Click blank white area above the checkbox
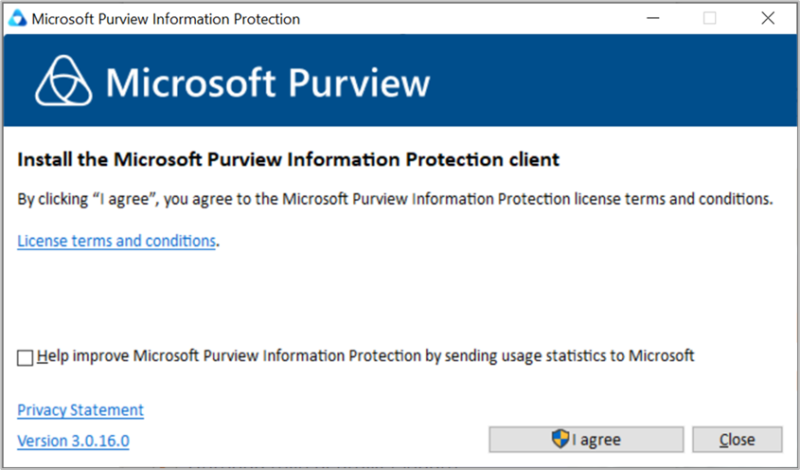 400,295
